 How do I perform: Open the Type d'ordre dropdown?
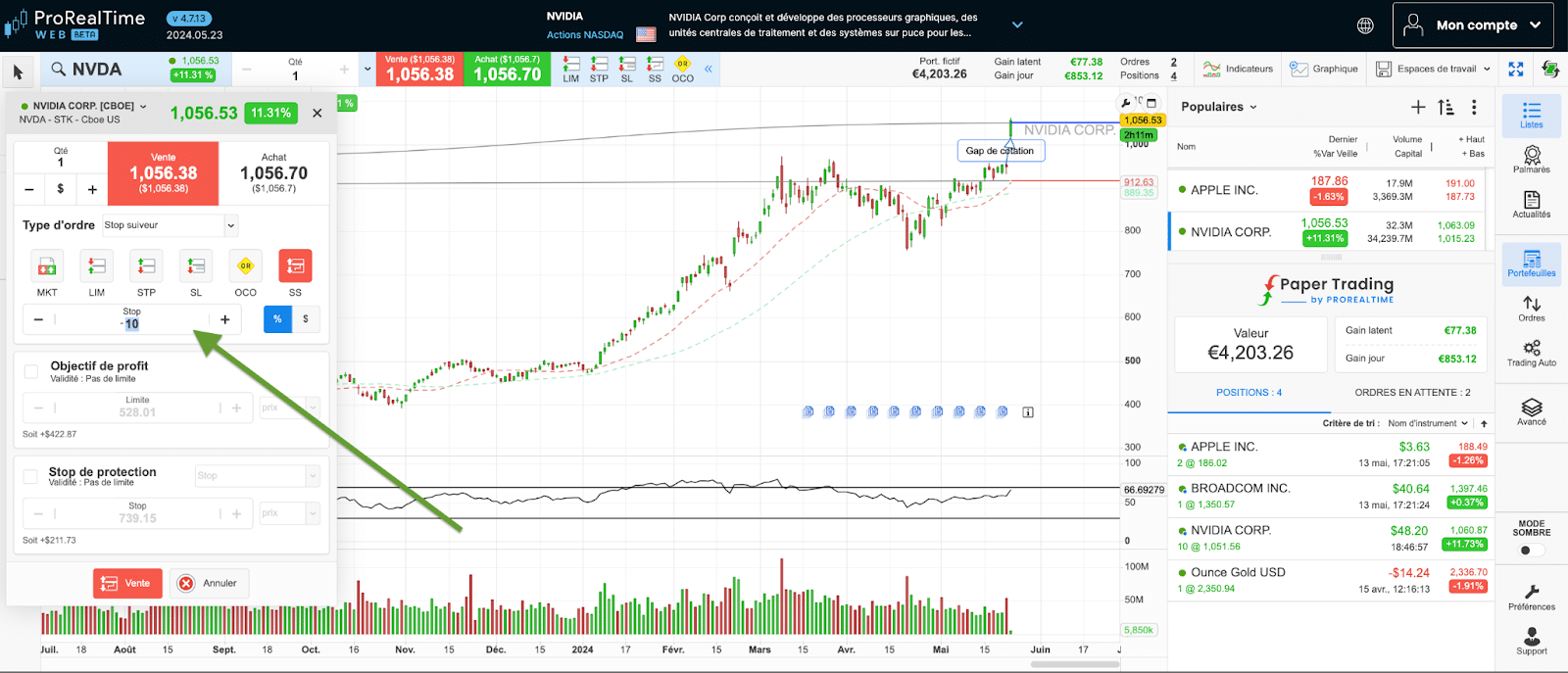(170, 225)
